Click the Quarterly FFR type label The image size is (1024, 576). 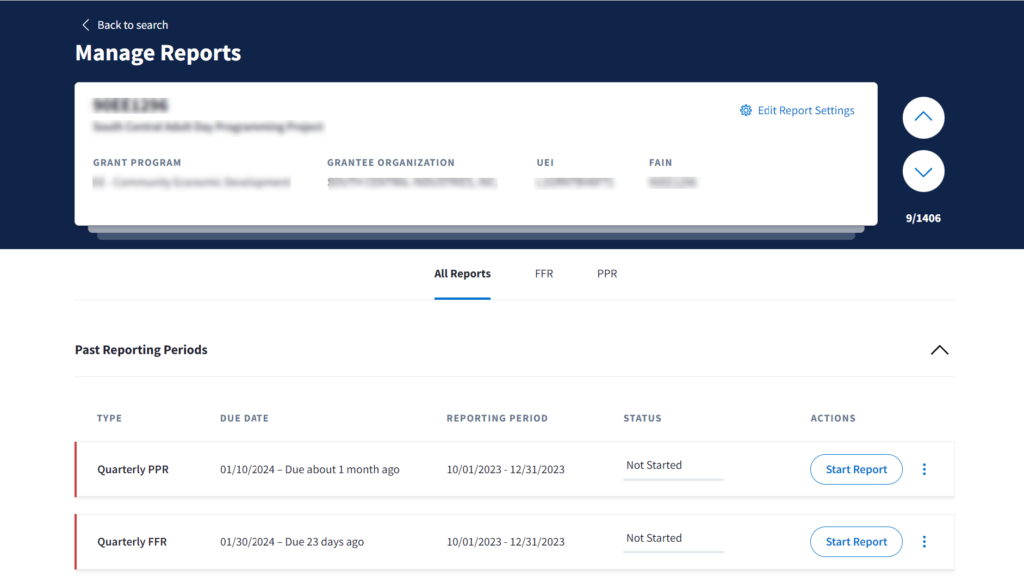(x=132, y=542)
